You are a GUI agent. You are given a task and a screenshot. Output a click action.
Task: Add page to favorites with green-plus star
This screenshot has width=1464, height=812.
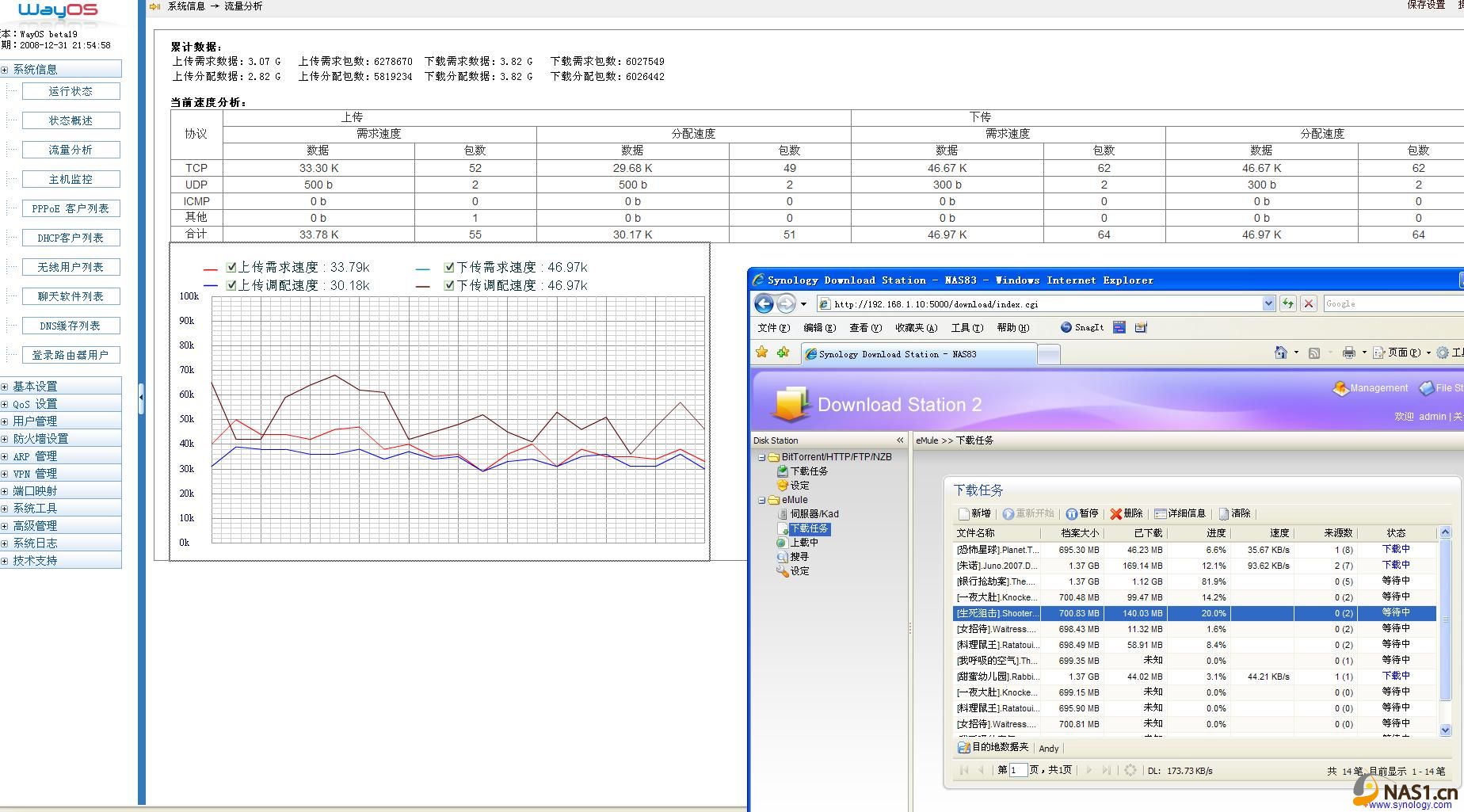[783, 353]
